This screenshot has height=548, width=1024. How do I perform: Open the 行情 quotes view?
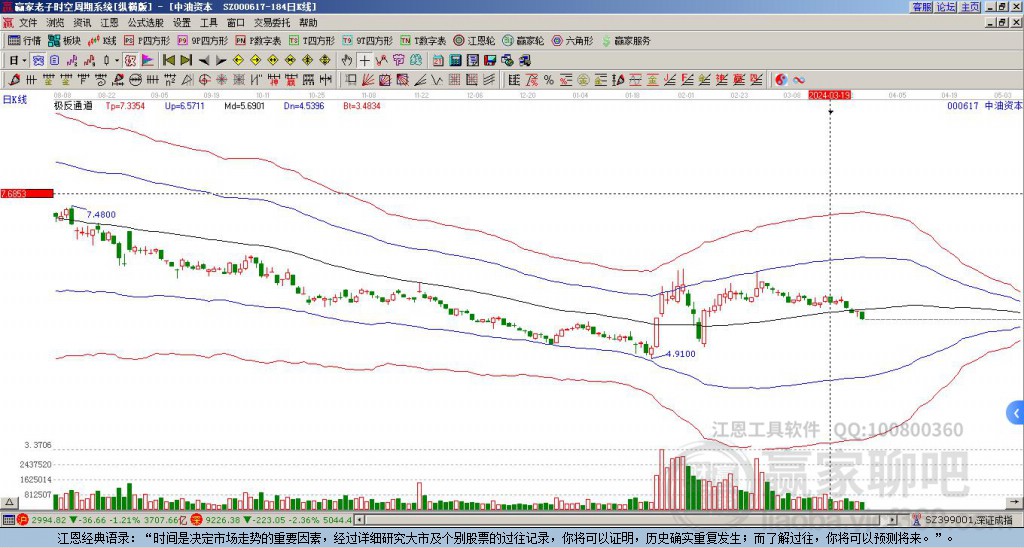click(25, 40)
